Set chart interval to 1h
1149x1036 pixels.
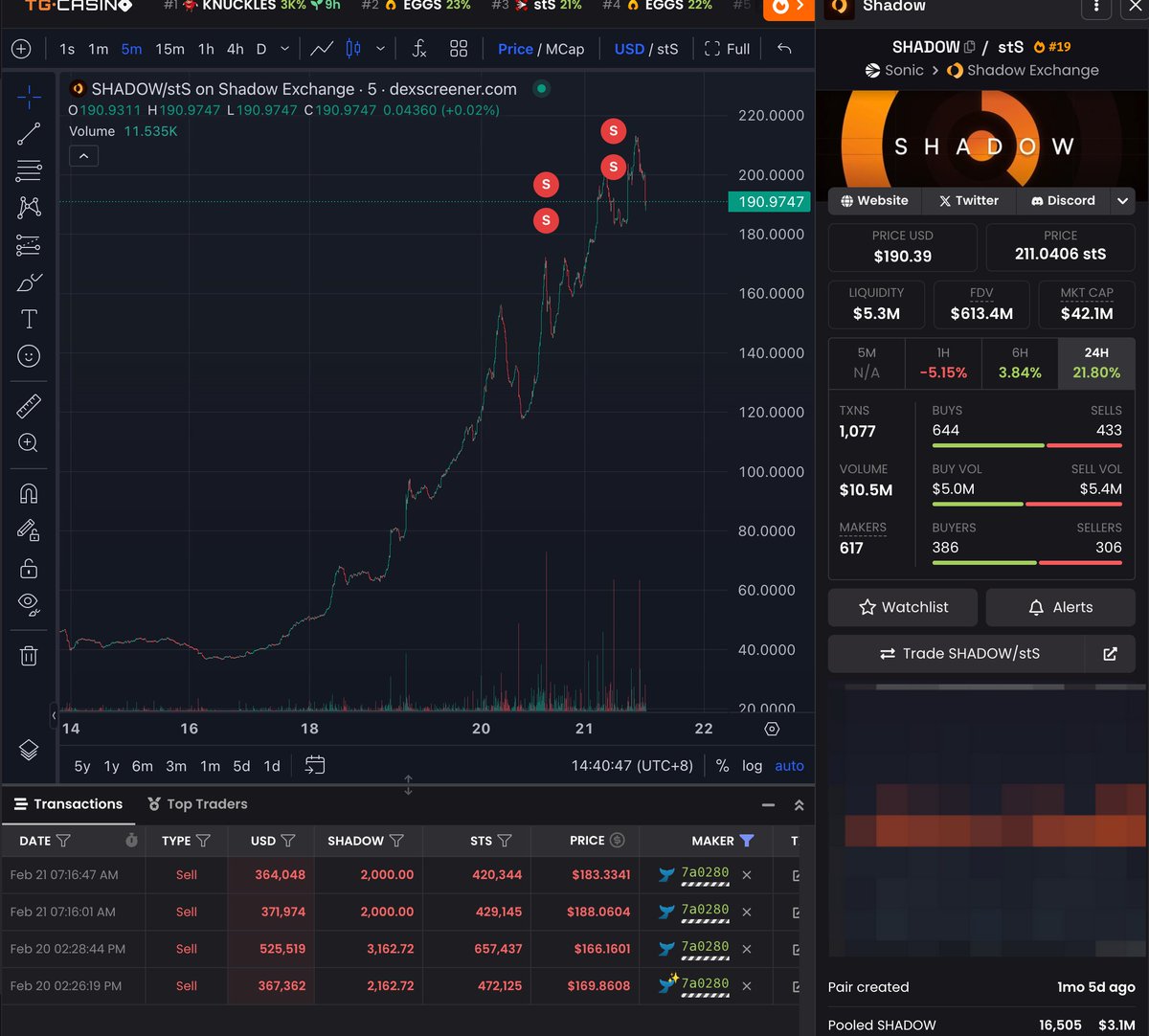[206, 49]
